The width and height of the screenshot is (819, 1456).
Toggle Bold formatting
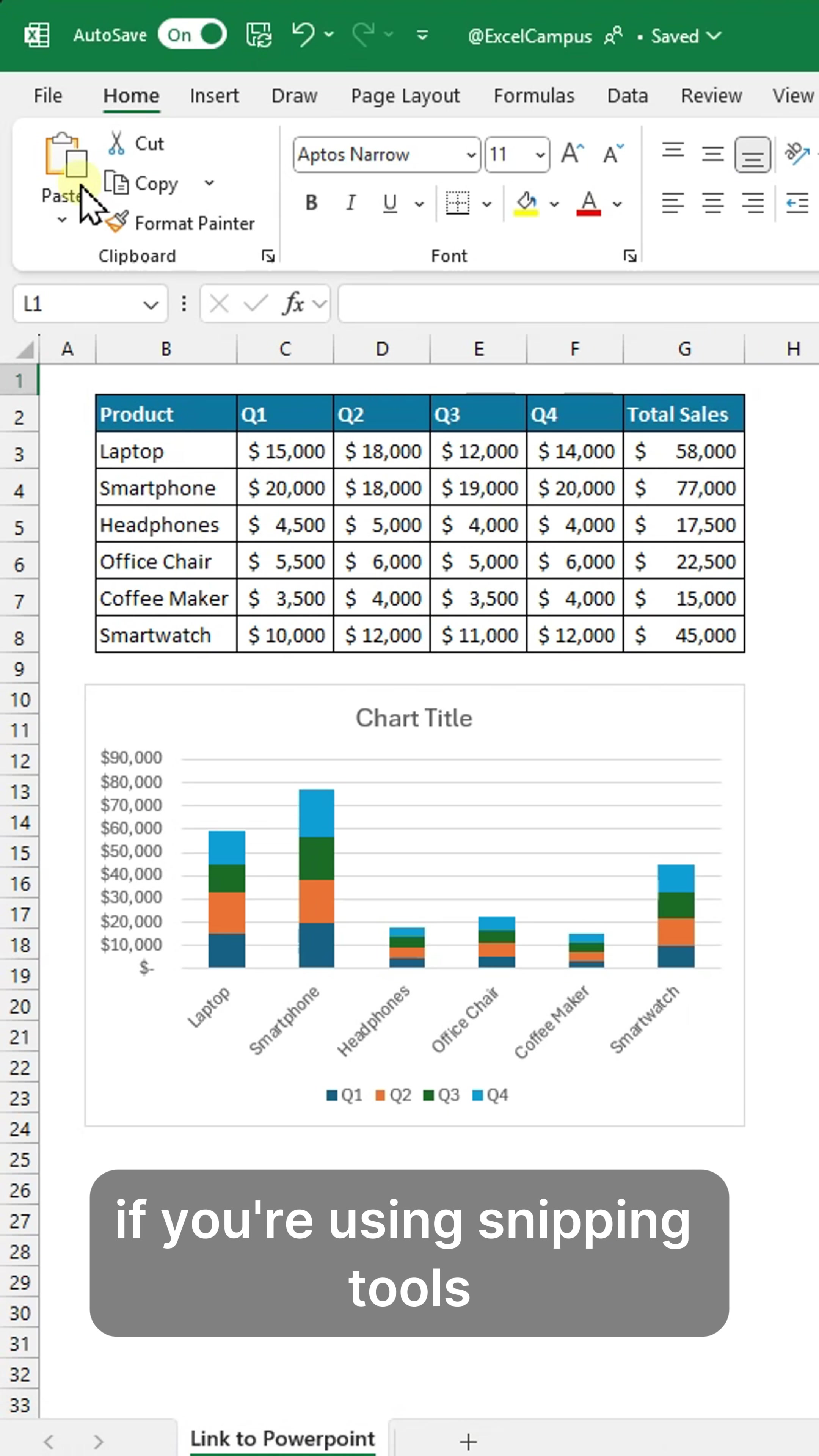tap(311, 203)
